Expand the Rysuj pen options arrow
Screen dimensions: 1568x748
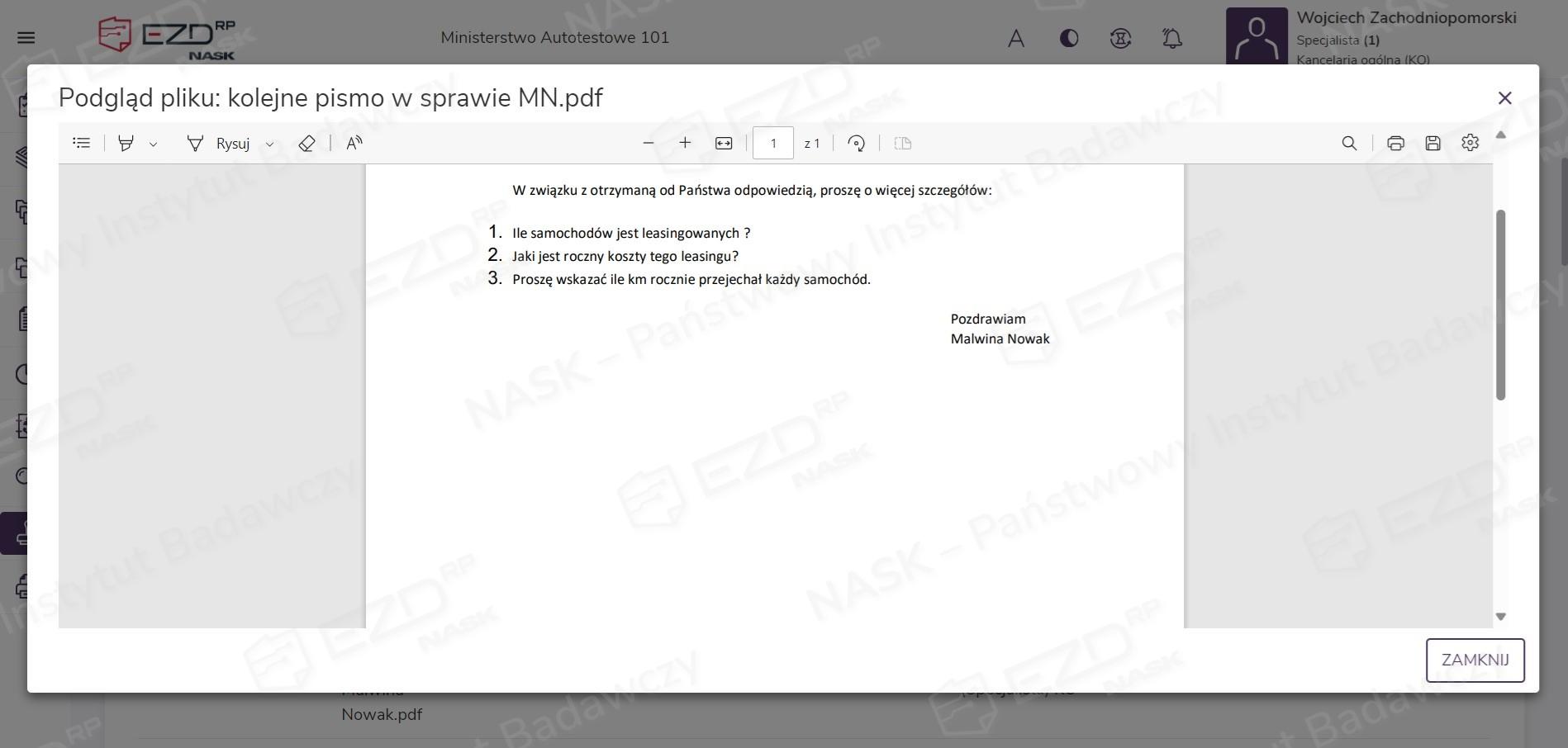(269, 144)
